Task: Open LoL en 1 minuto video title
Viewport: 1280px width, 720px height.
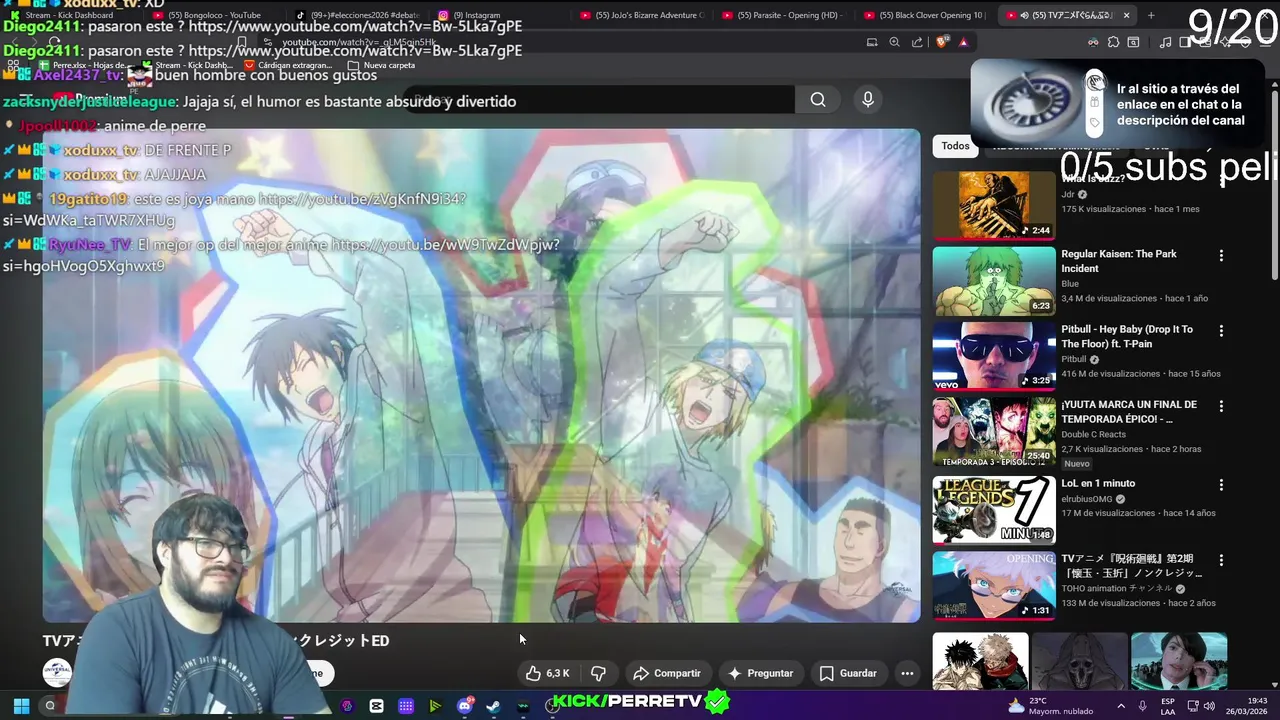Action: [1098, 484]
